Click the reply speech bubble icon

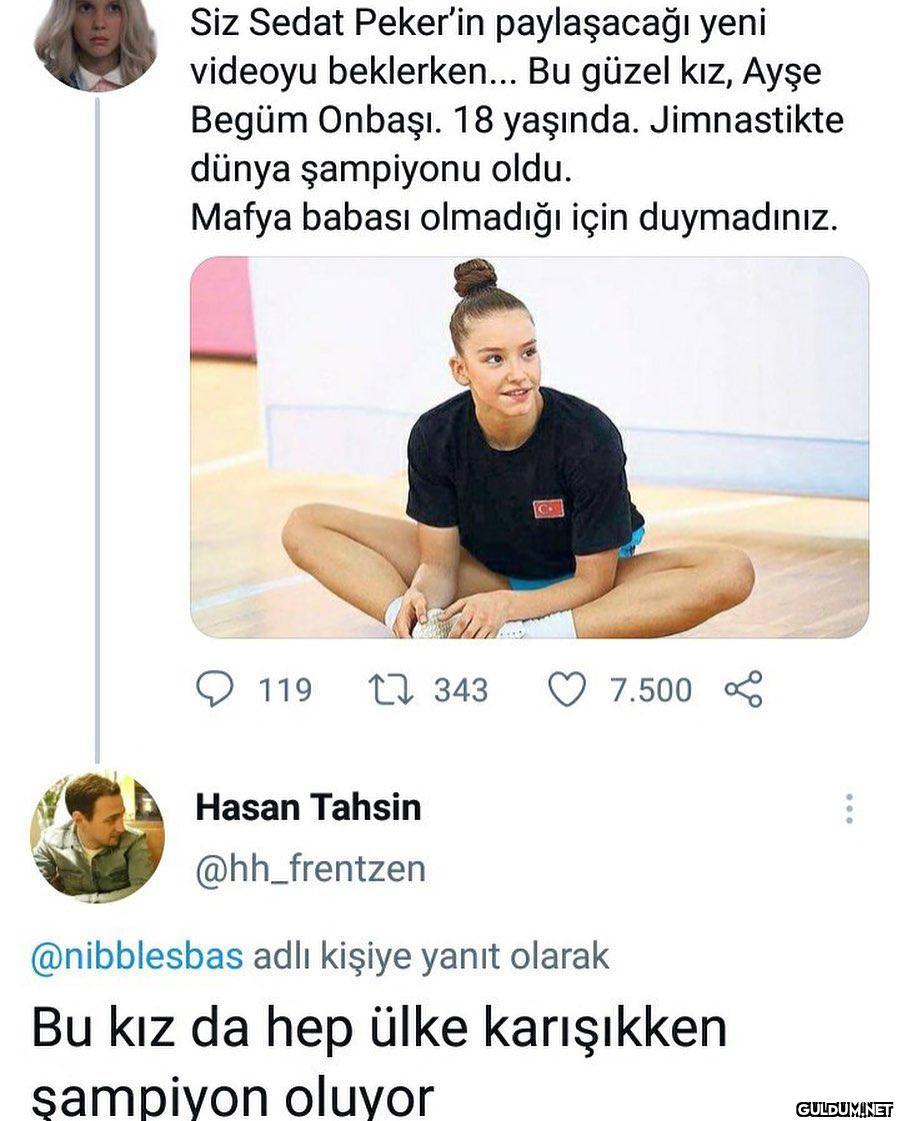[212, 689]
